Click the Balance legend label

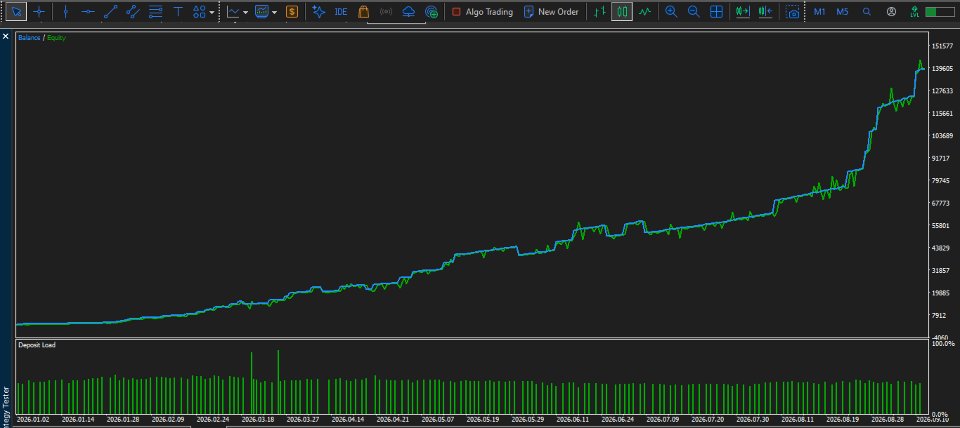29,38
